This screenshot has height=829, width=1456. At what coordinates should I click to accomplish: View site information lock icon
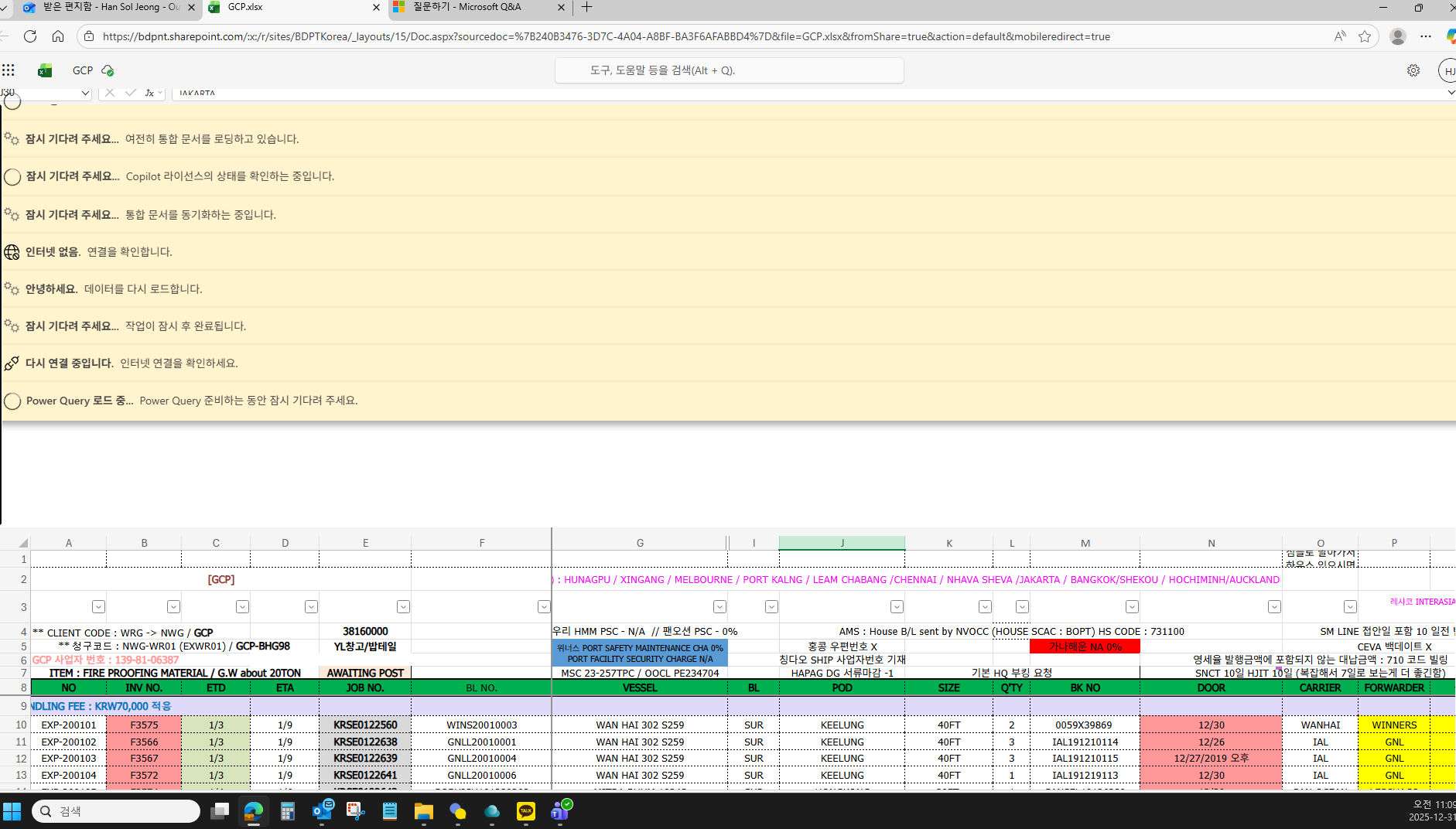(x=89, y=36)
